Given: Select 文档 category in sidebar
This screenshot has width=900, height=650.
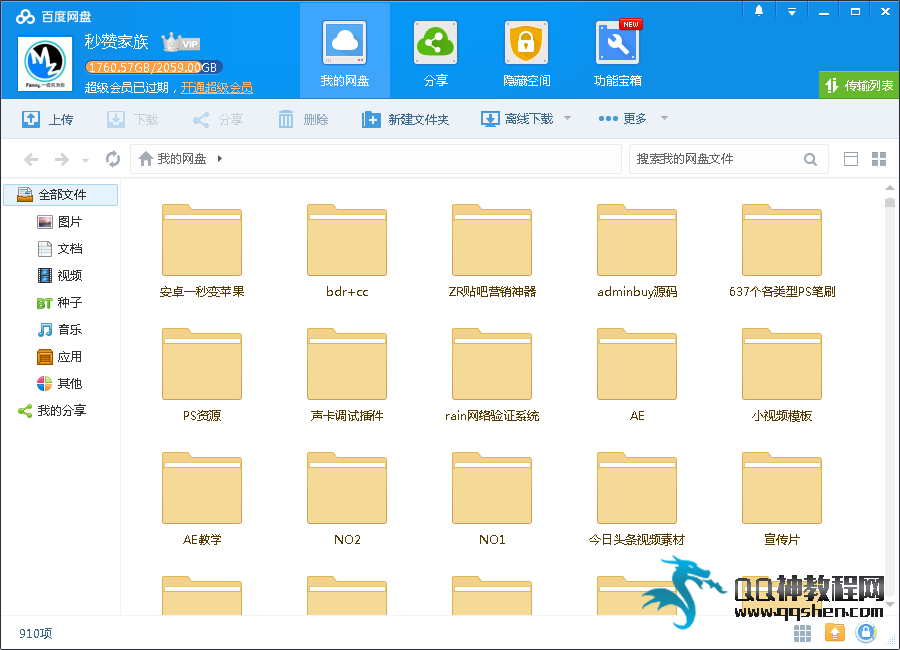Looking at the screenshot, I should coord(60,249).
